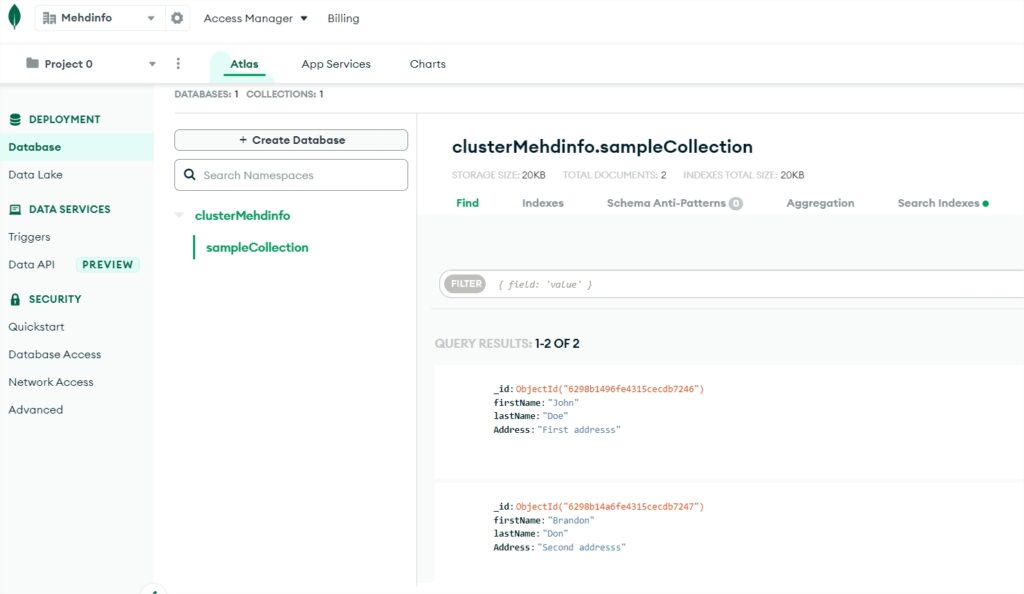Click firstName value "Brandon"
Screen dimensions: 1024x594
[571, 520]
